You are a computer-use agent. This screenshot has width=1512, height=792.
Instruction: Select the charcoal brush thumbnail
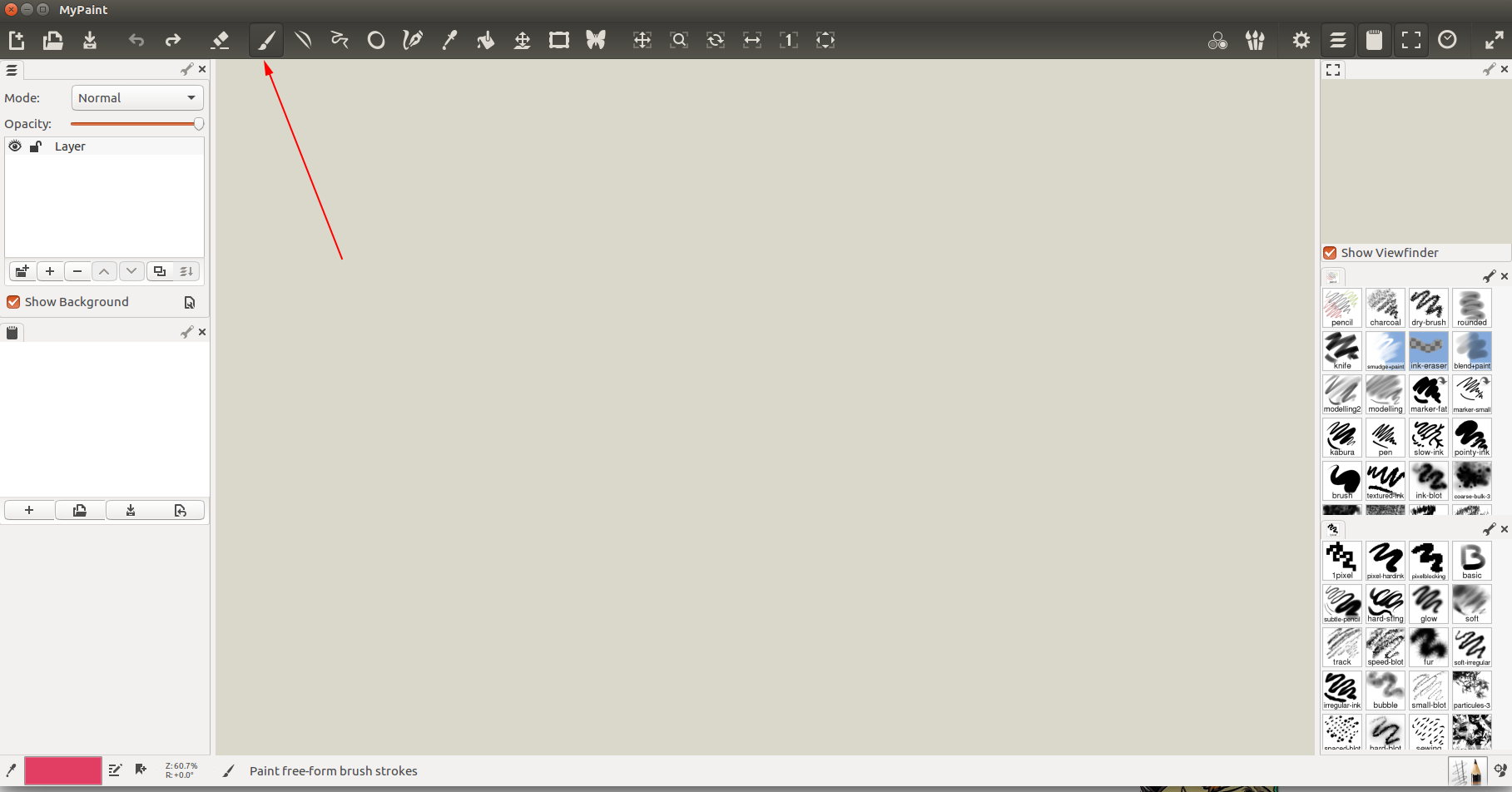pos(1385,306)
